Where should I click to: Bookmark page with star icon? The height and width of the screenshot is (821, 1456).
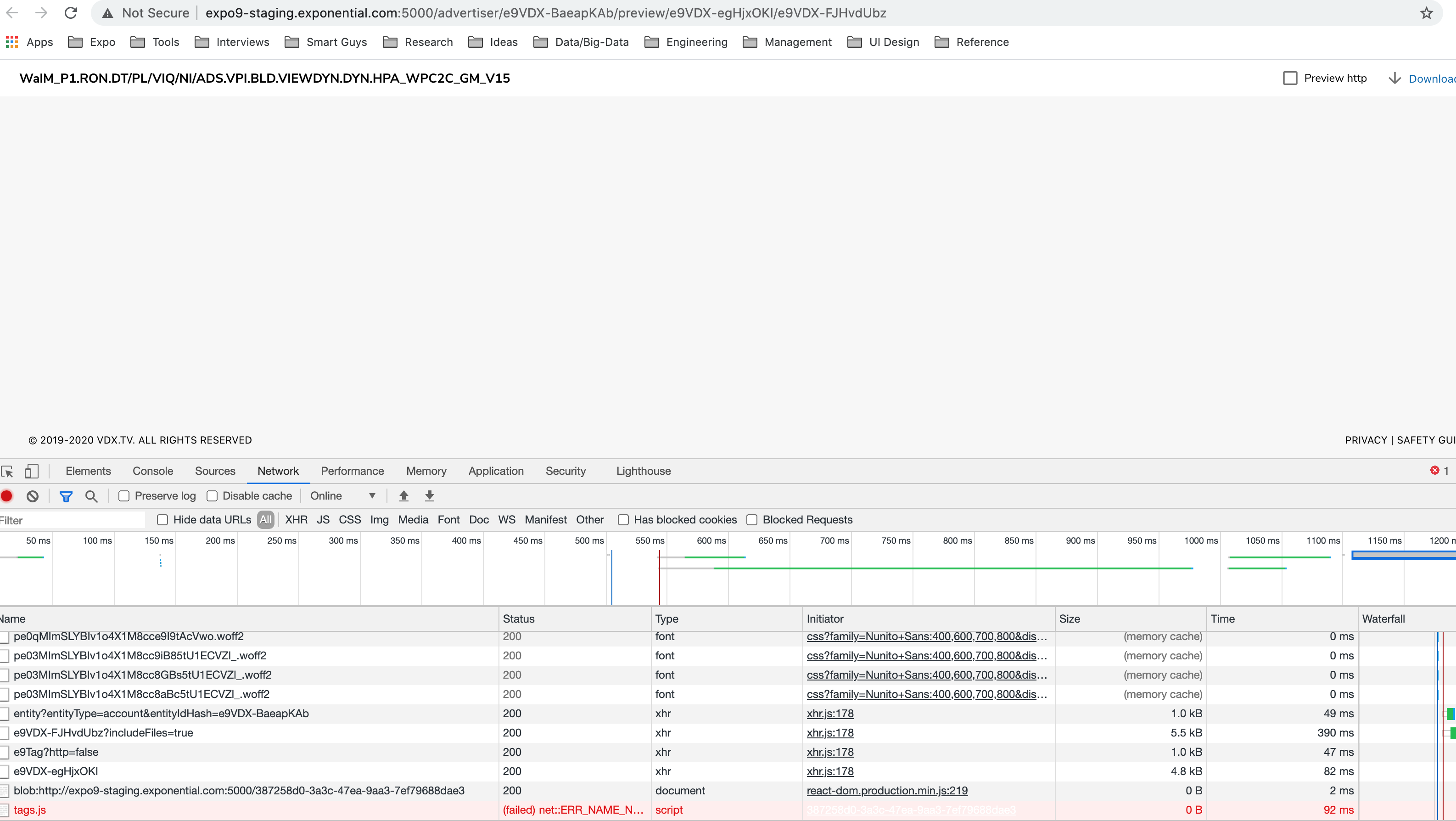[x=1426, y=12]
